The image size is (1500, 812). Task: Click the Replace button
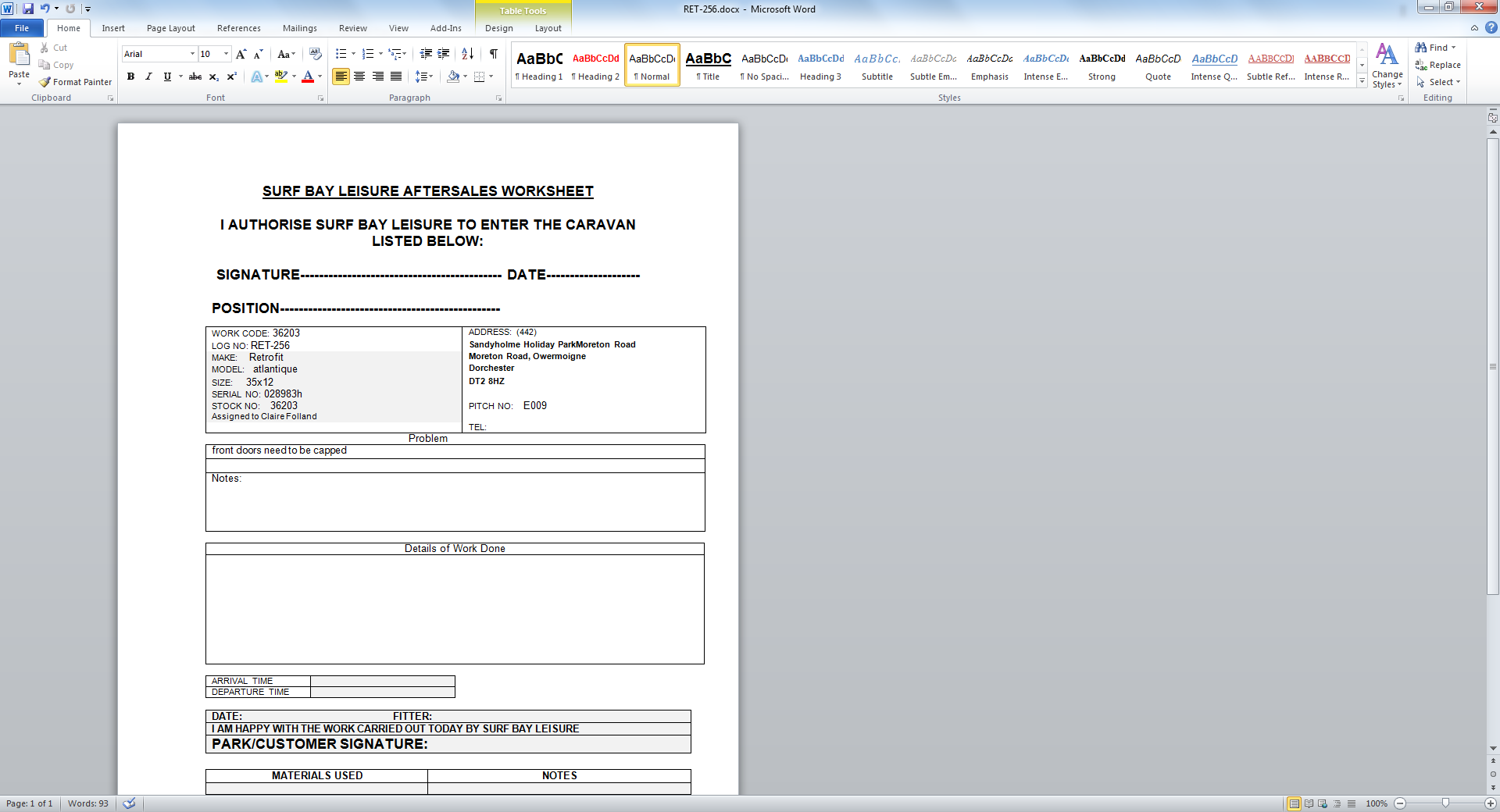point(1438,65)
